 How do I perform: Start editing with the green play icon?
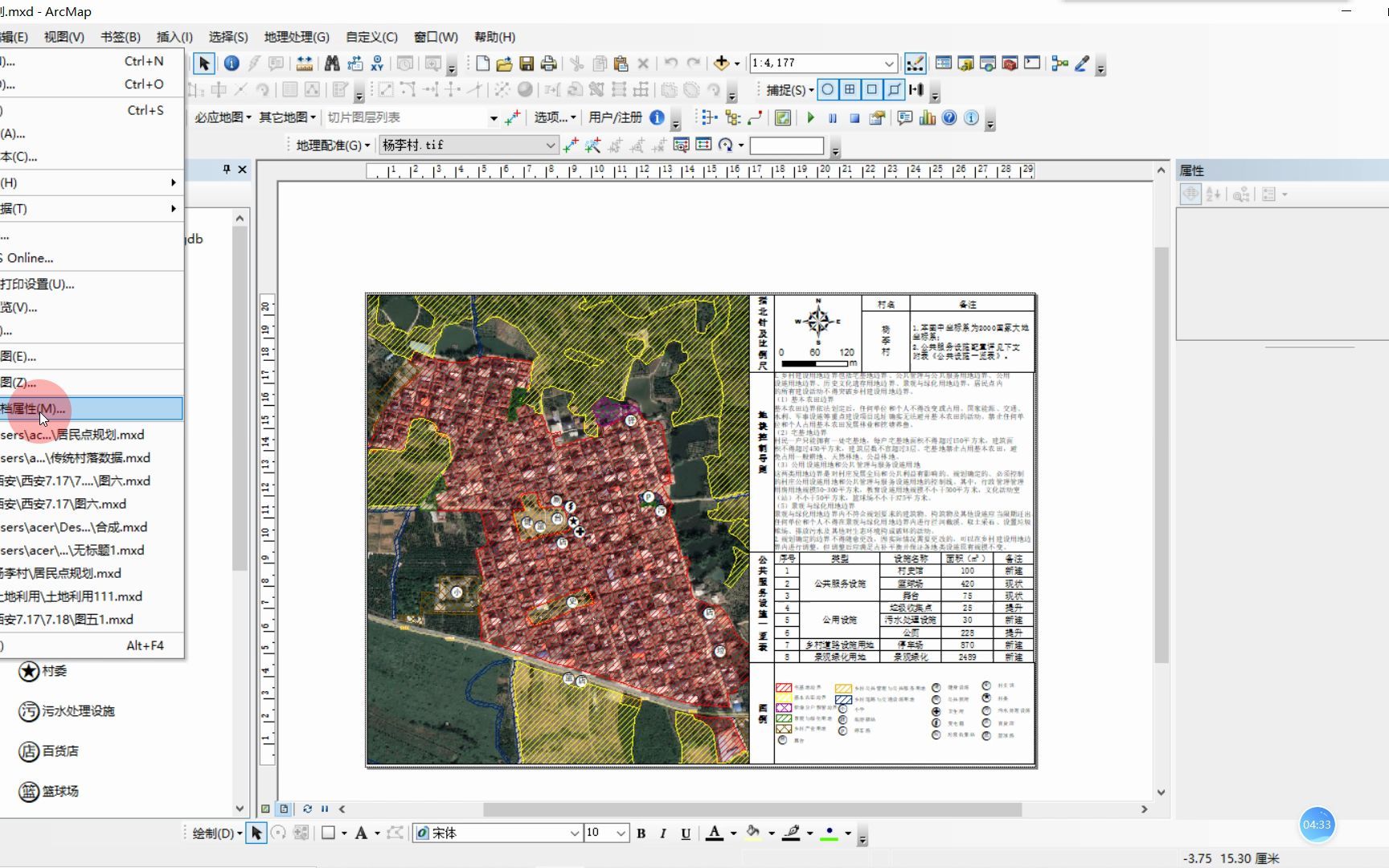pos(810,117)
